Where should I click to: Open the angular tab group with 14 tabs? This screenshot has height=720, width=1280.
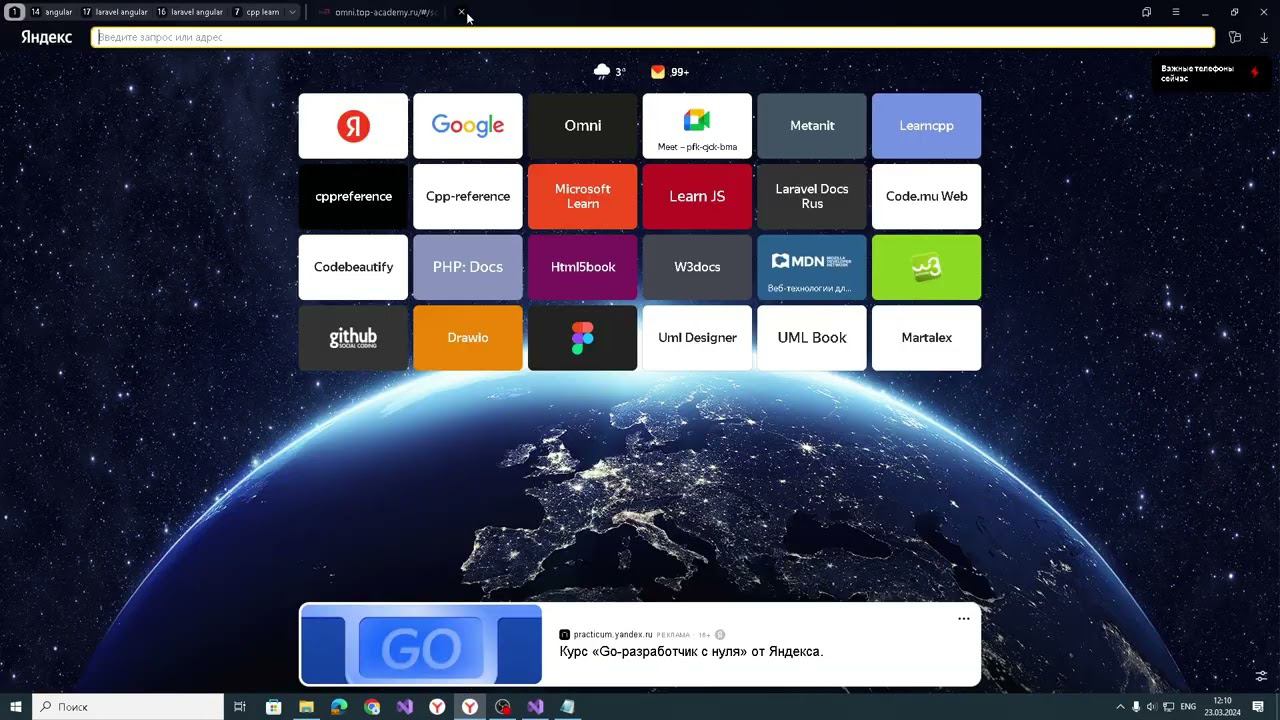pos(52,12)
